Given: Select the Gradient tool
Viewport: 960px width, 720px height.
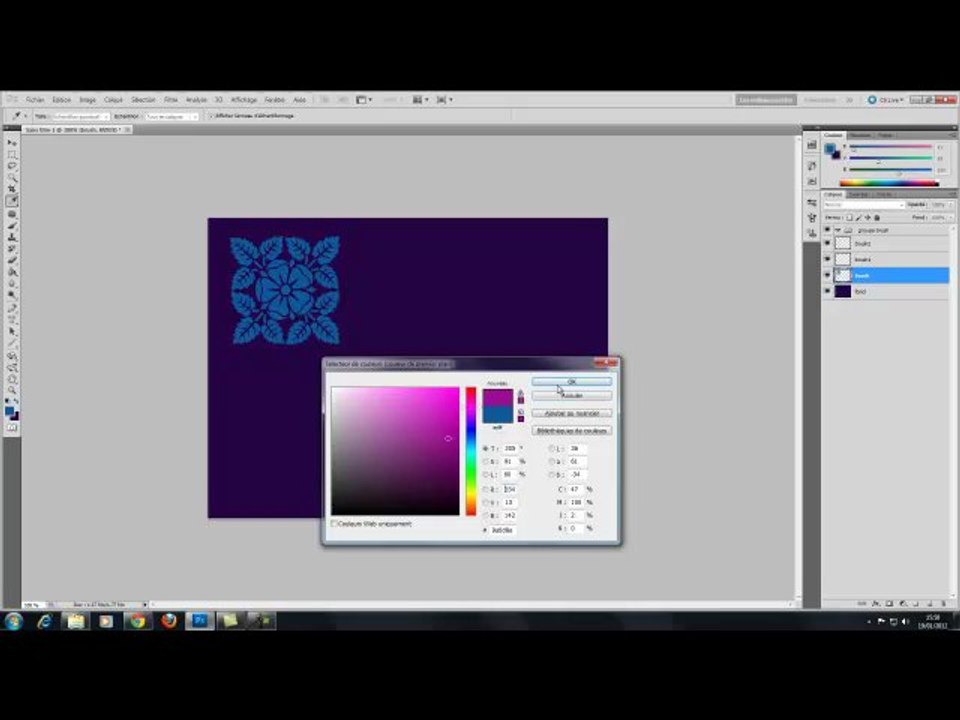Looking at the screenshot, I should (x=12, y=272).
